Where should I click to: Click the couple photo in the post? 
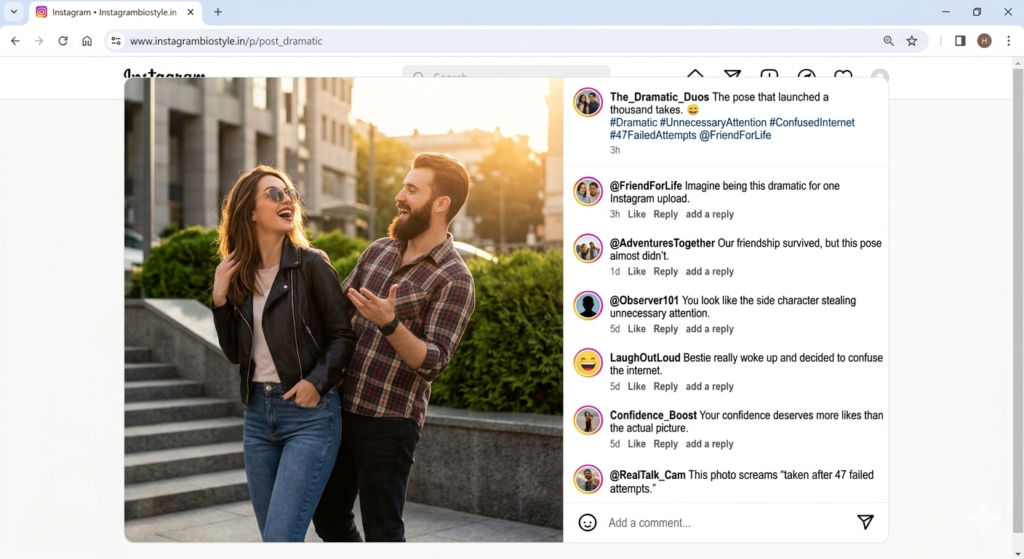(x=344, y=310)
